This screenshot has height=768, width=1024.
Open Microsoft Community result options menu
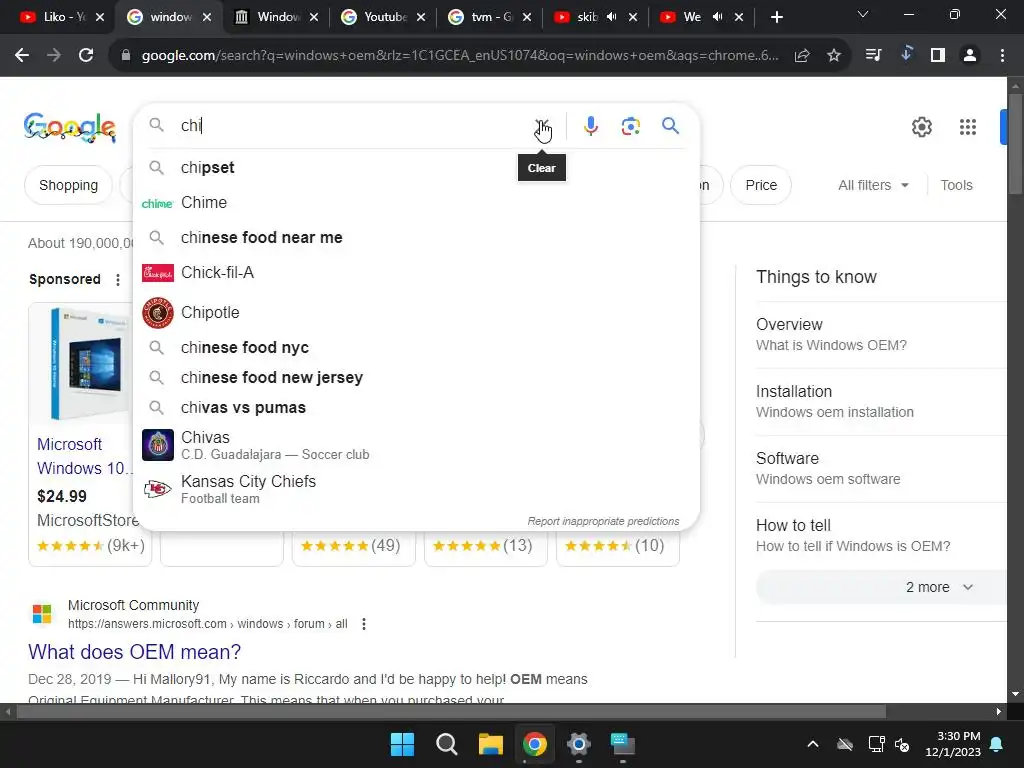(x=364, y=624)
